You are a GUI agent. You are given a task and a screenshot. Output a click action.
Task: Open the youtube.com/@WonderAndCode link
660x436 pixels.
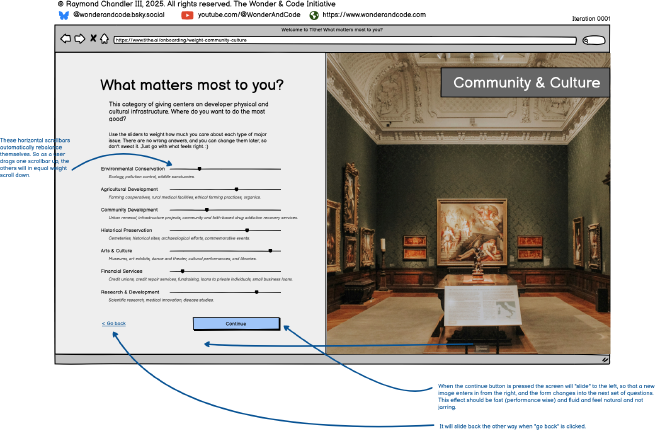[249, 15]
